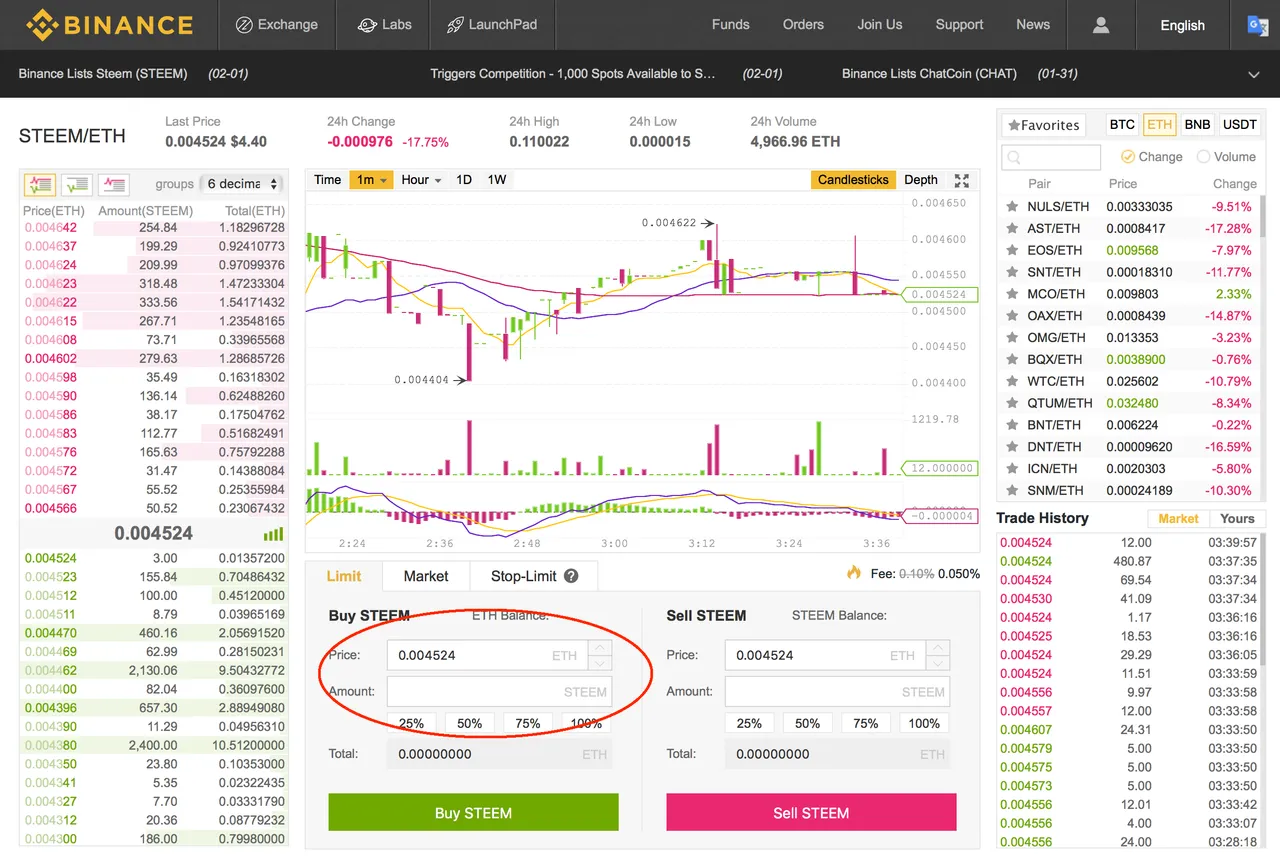Open the LaunchPad menu
This screenshot has height=863, width=1280.
pos(492,25)
